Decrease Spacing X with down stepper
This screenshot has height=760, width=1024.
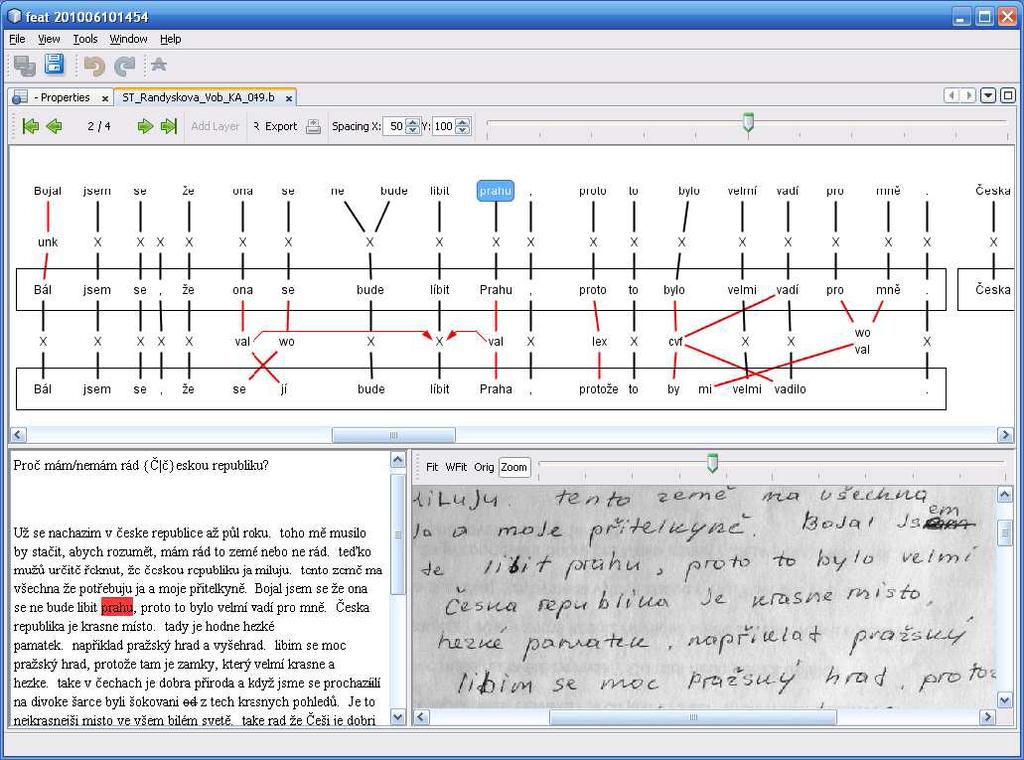pyautogui.click(x=413, y=130)
